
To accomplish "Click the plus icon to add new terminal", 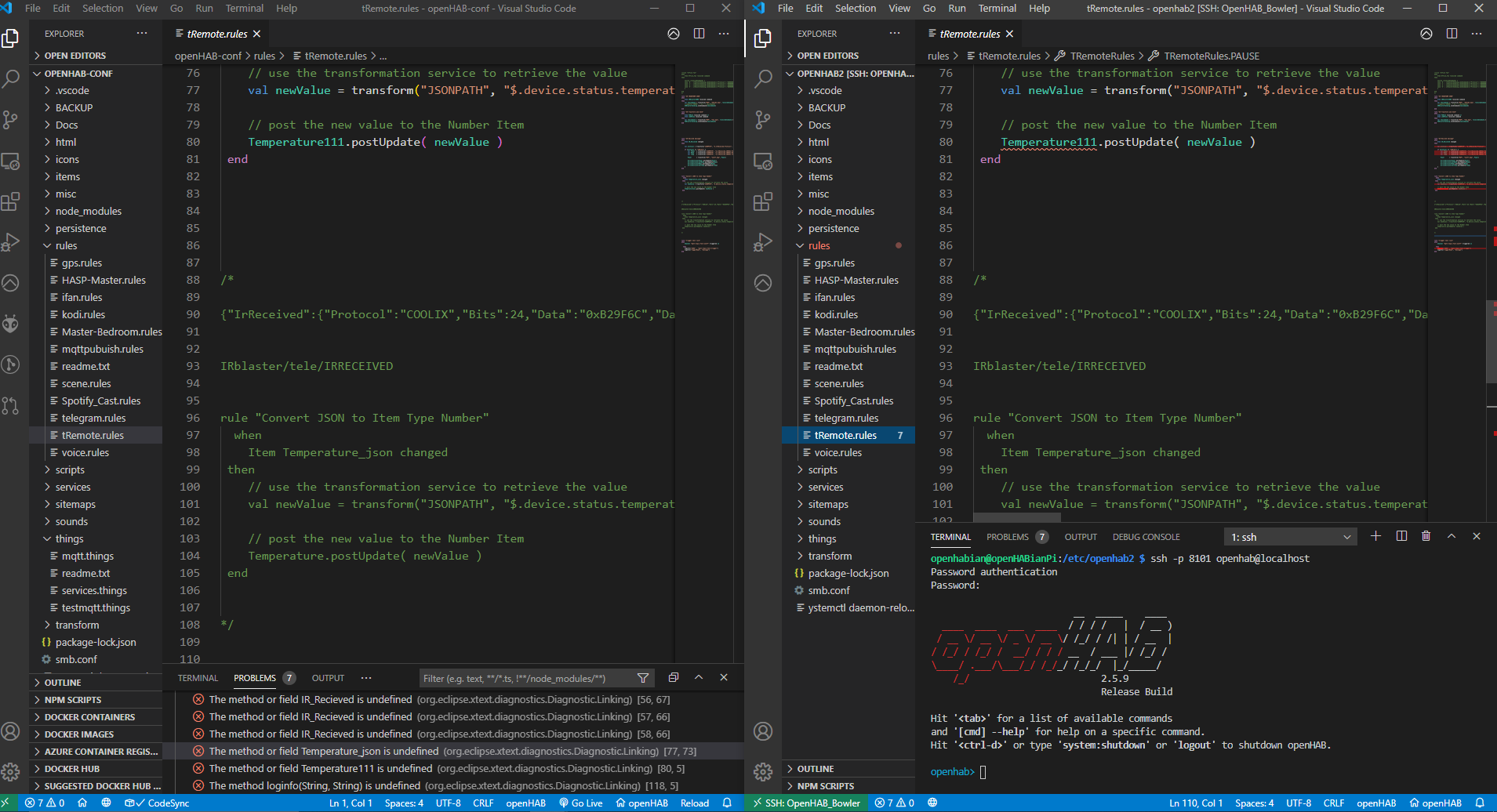I will click(1375, 536).
